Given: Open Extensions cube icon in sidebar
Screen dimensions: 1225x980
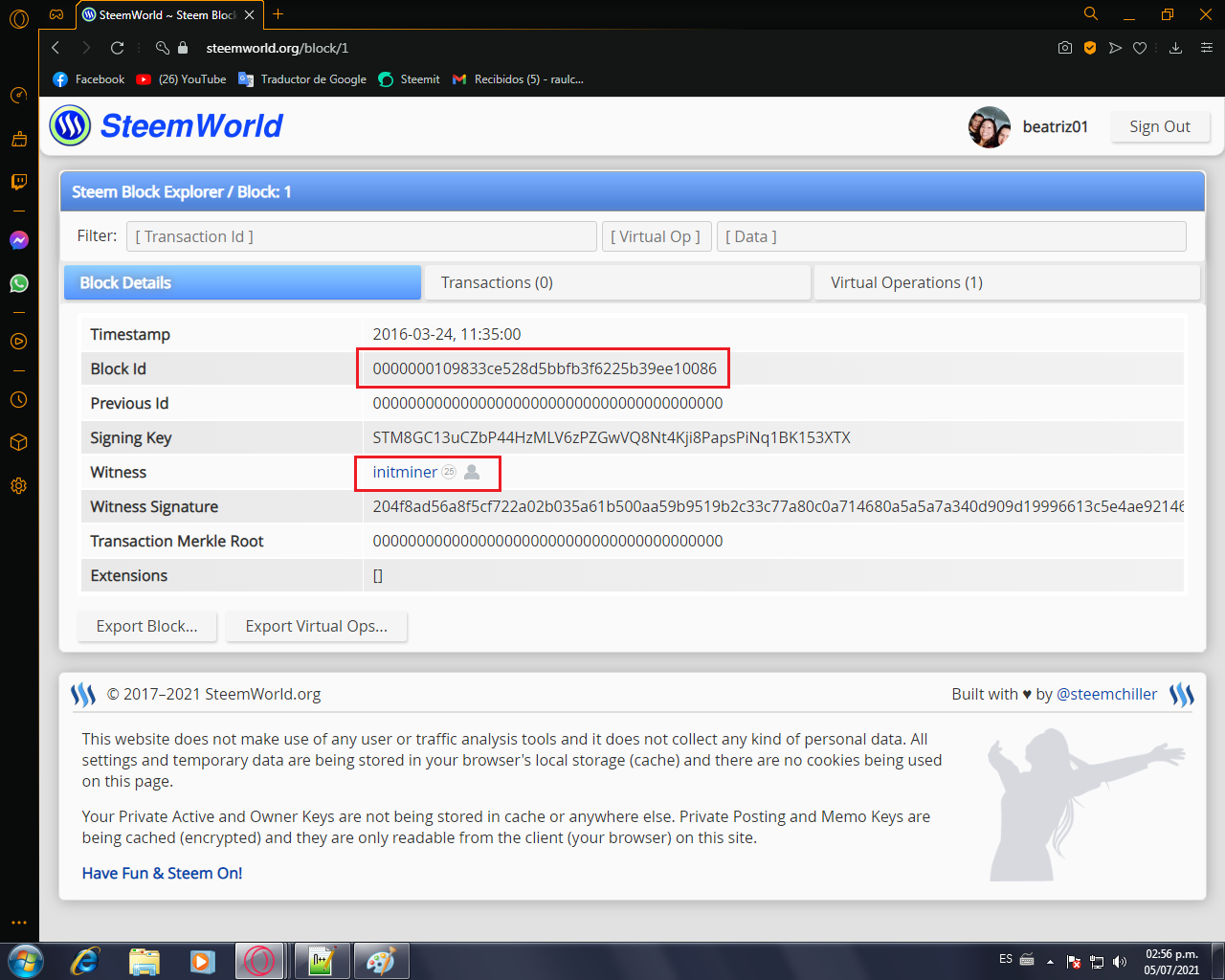Looking at the screenshot, I should tap(18, 442).
